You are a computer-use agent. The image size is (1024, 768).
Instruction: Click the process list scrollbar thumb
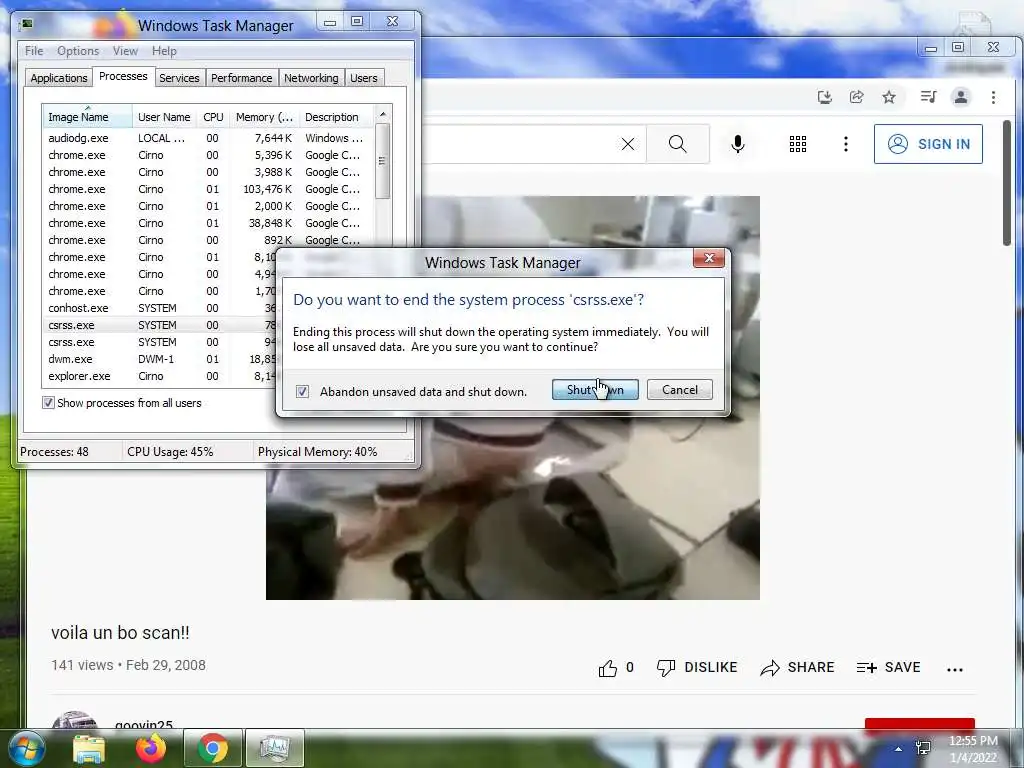point(383,161)
